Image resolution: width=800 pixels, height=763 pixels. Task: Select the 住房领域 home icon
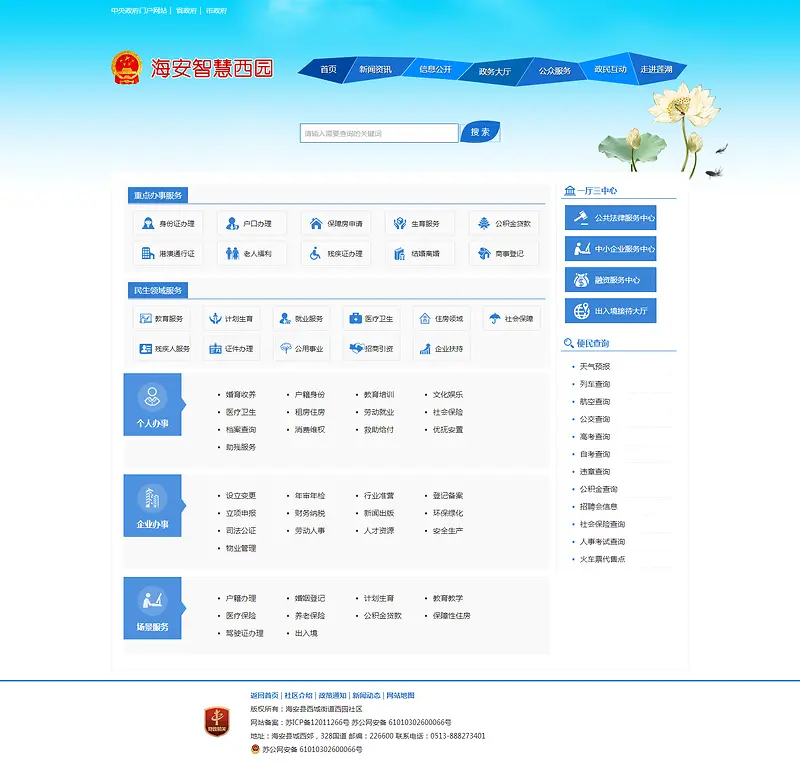coord(425,318)
